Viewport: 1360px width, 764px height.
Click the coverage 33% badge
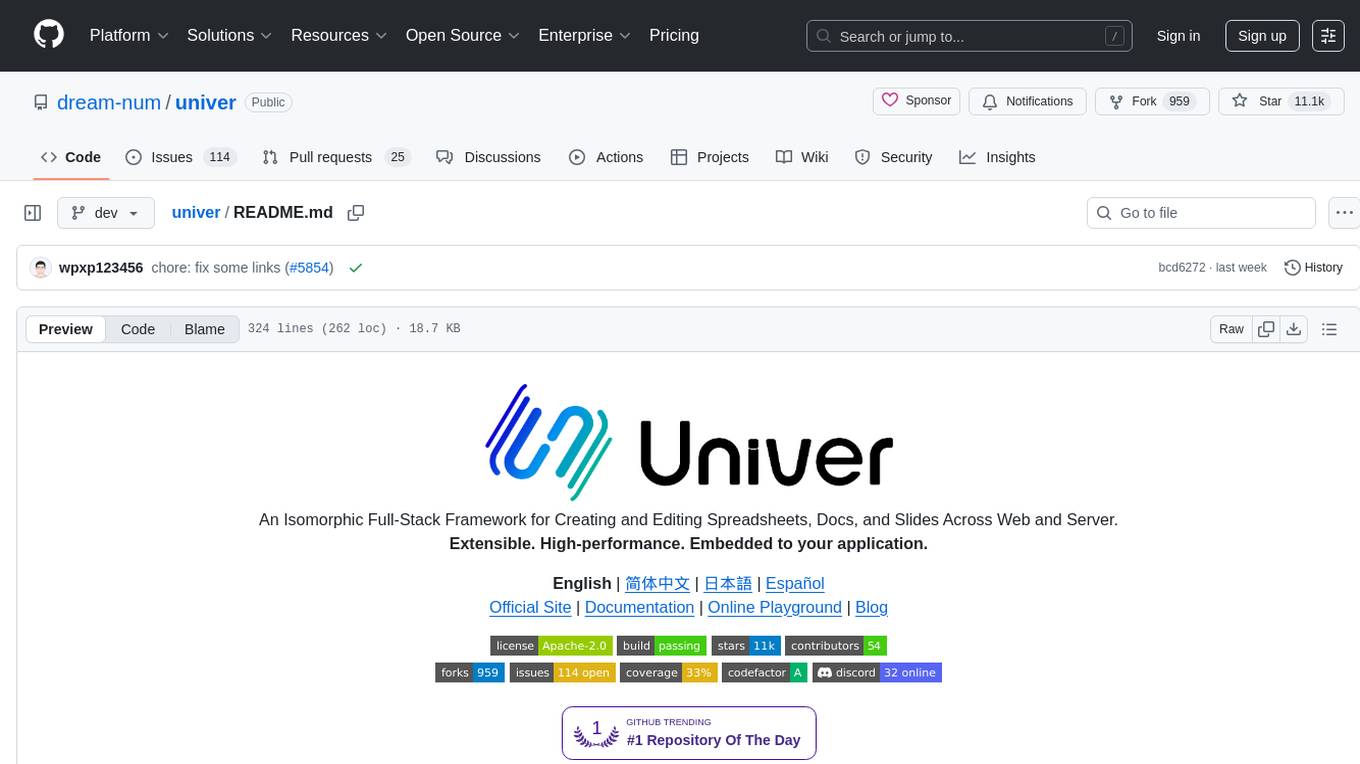pos(668,673)
